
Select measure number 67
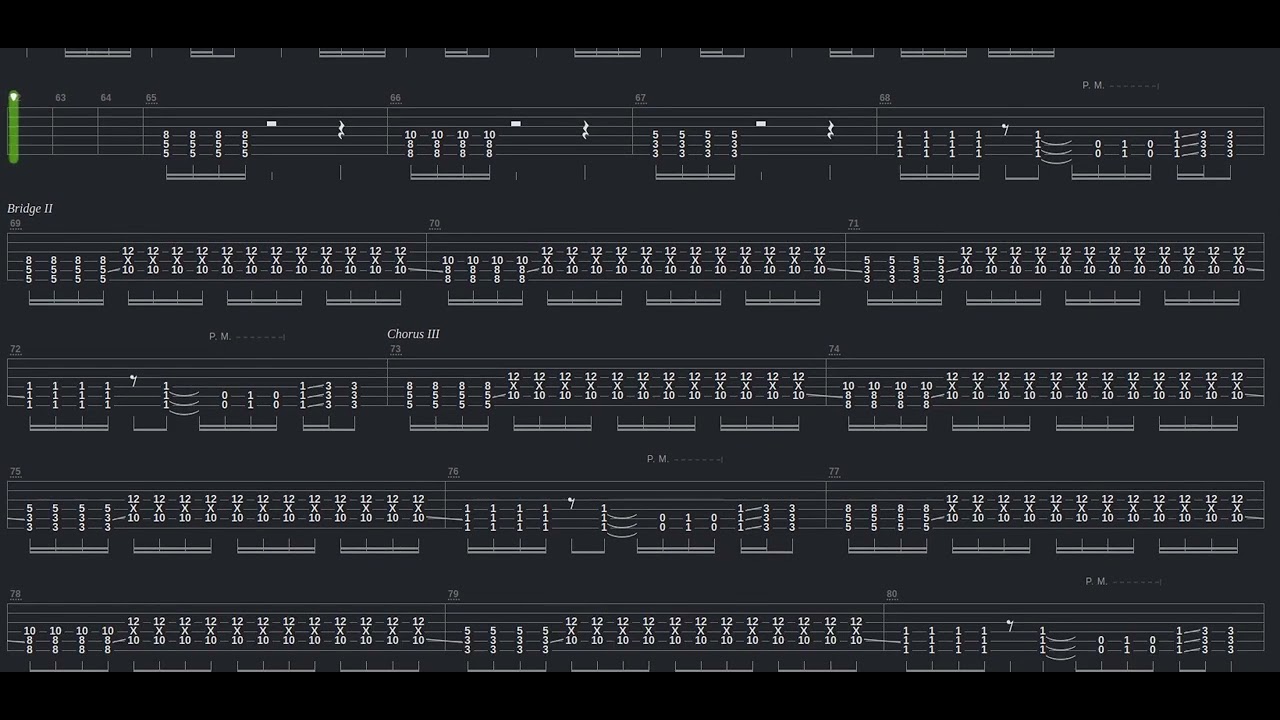pyautogui.click(x=641, y=98)
